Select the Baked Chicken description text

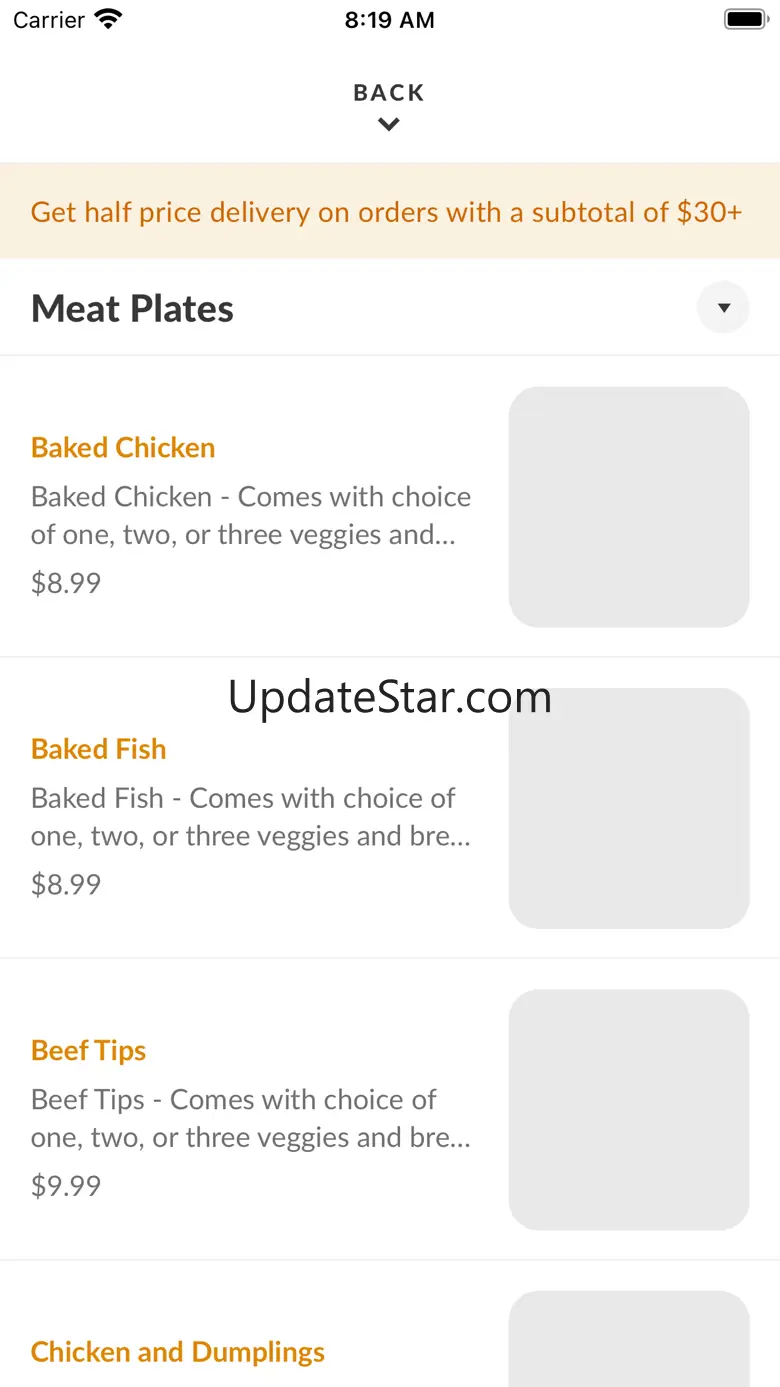pos(251,515)
